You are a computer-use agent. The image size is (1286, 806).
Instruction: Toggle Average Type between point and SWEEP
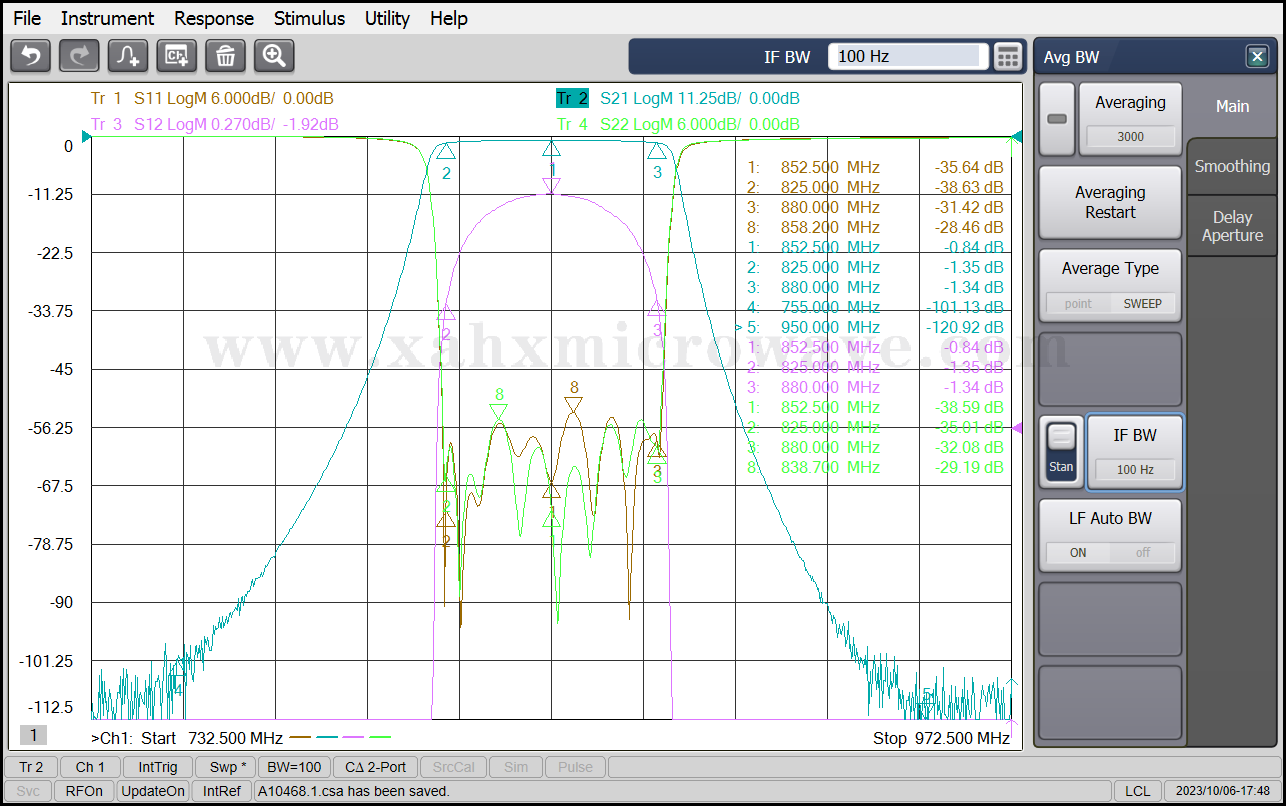pos(1110,303)
